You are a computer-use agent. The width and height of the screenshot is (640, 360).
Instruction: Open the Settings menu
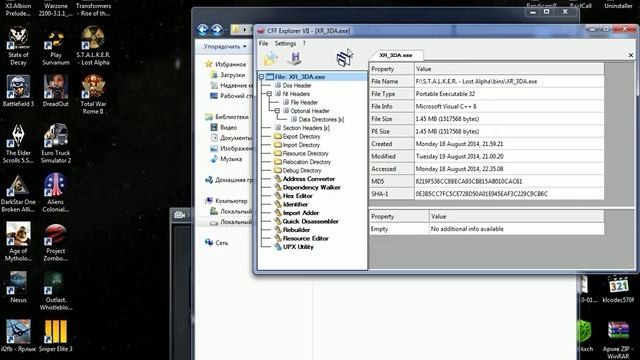[285, 43]
